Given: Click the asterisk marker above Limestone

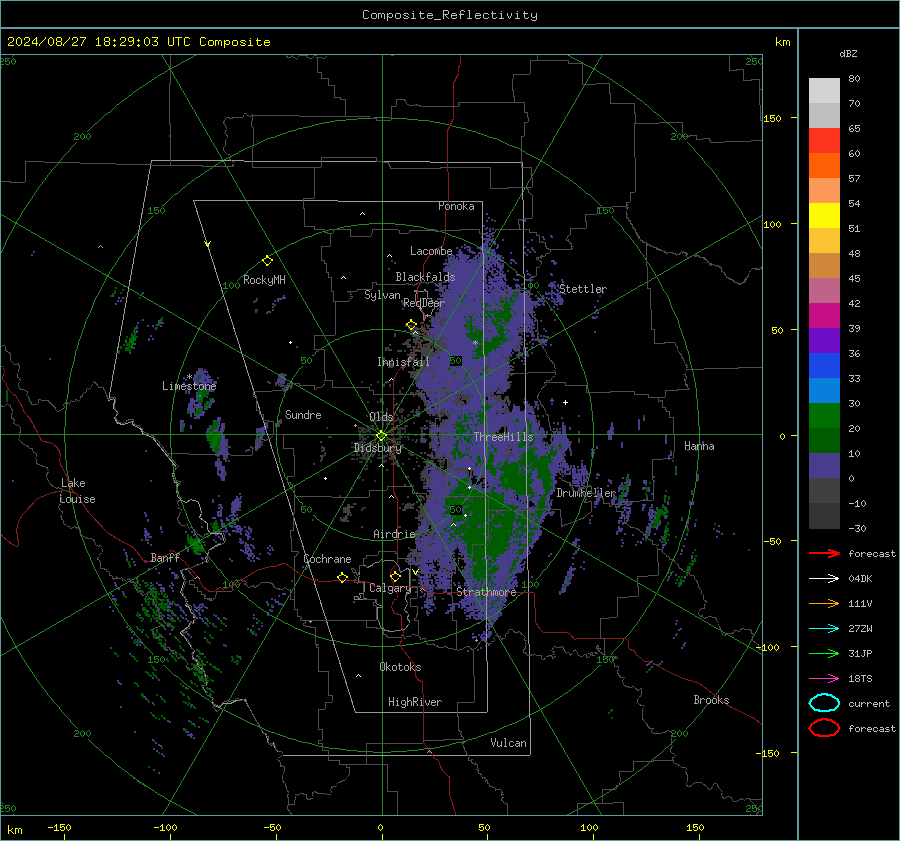Looking at the screenshot, I should tap(189, 377).
